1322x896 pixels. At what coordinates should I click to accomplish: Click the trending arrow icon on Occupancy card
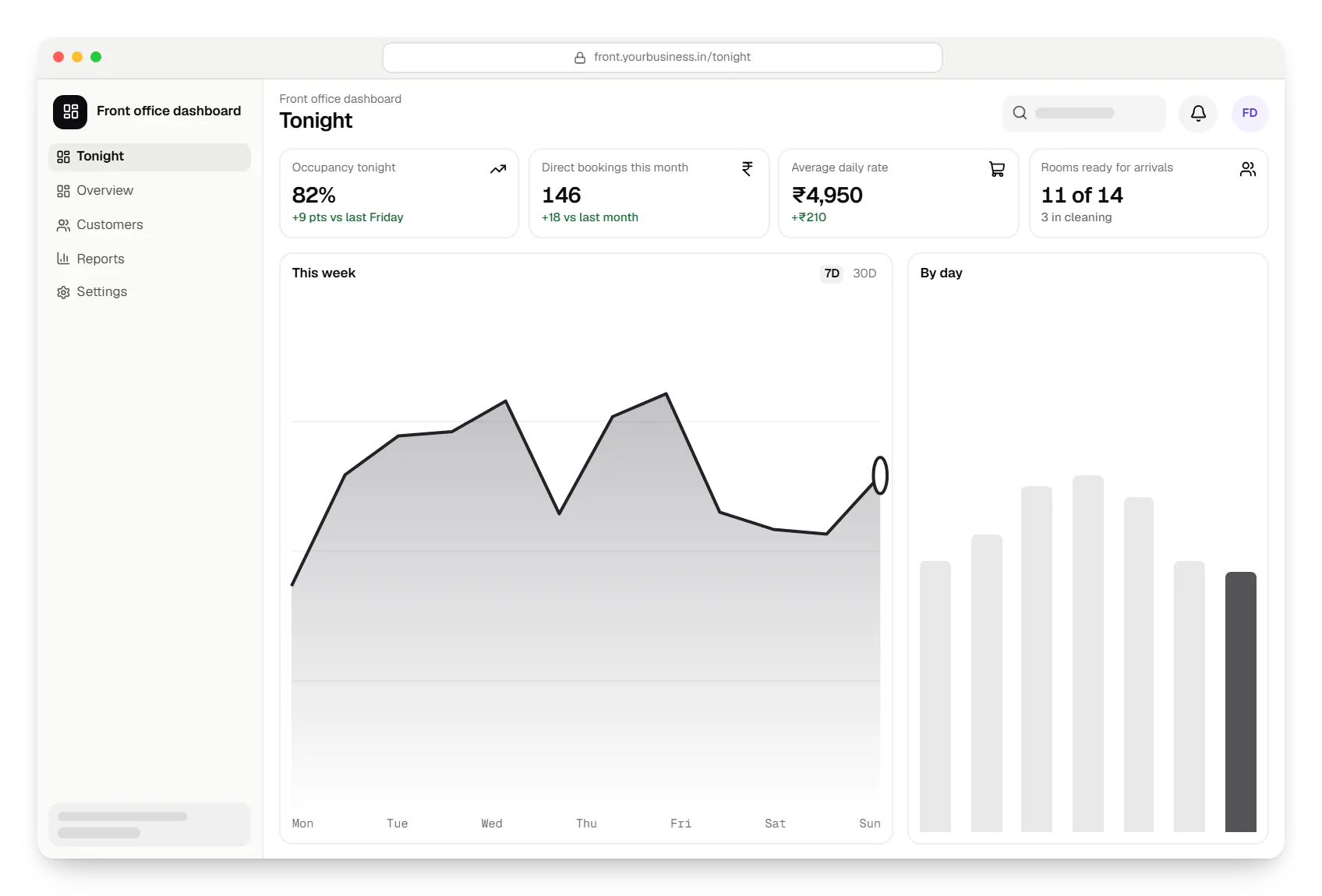click(498, 169)
